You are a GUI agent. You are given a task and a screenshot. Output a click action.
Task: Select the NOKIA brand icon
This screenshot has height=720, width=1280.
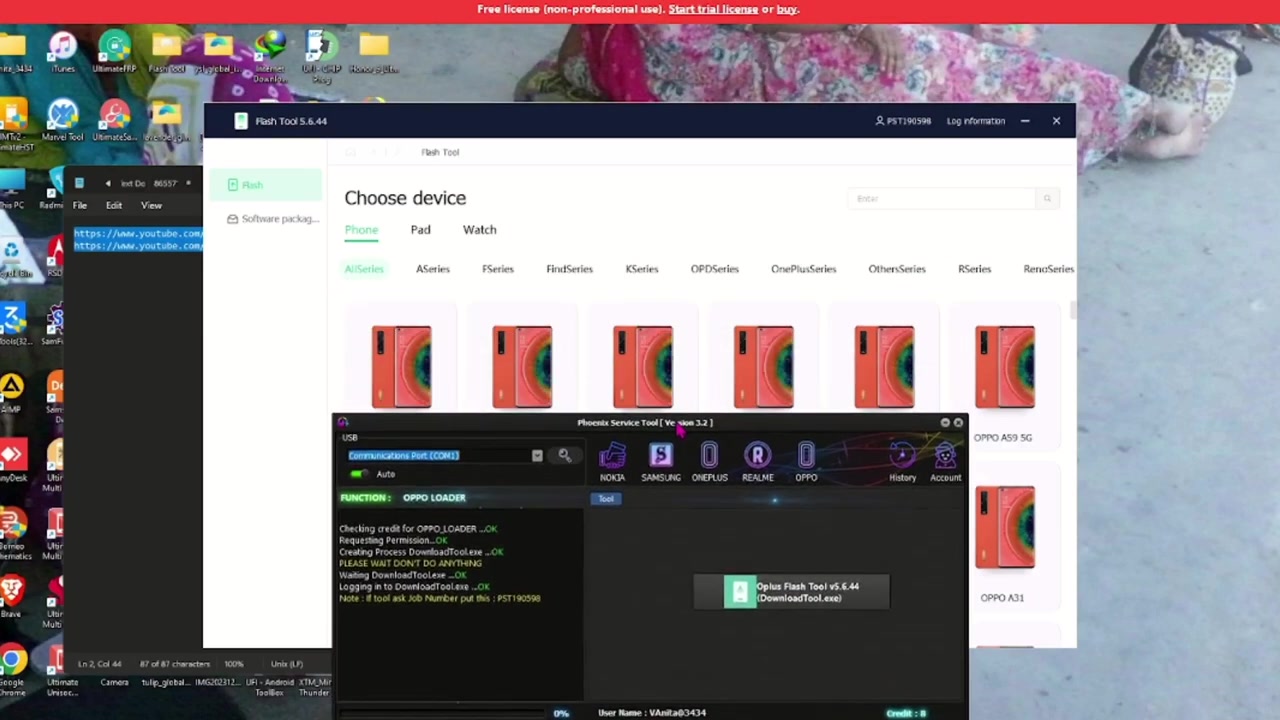(x=612, y=463)
